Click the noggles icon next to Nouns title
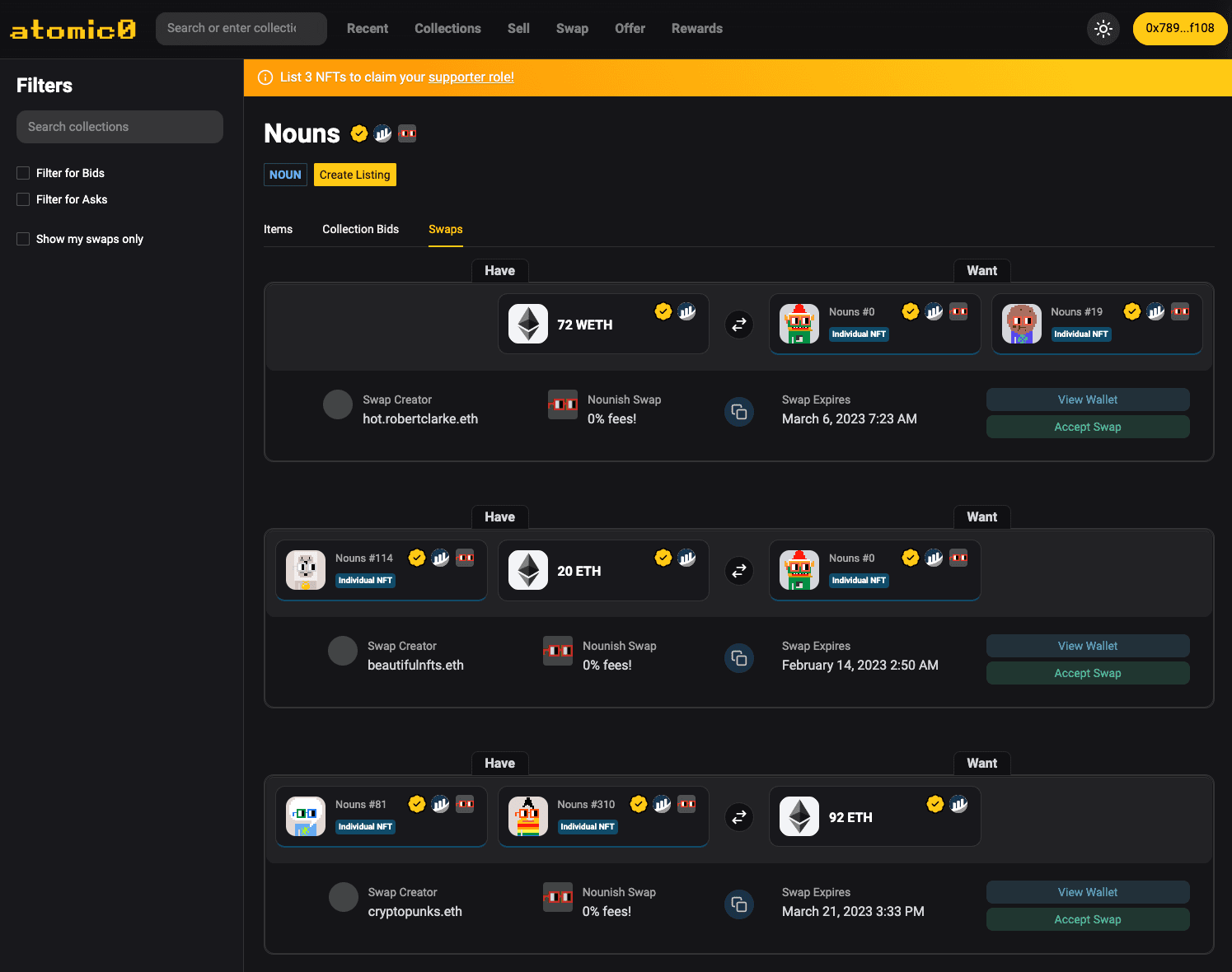 pyautogui.click(x=407, y=133)
